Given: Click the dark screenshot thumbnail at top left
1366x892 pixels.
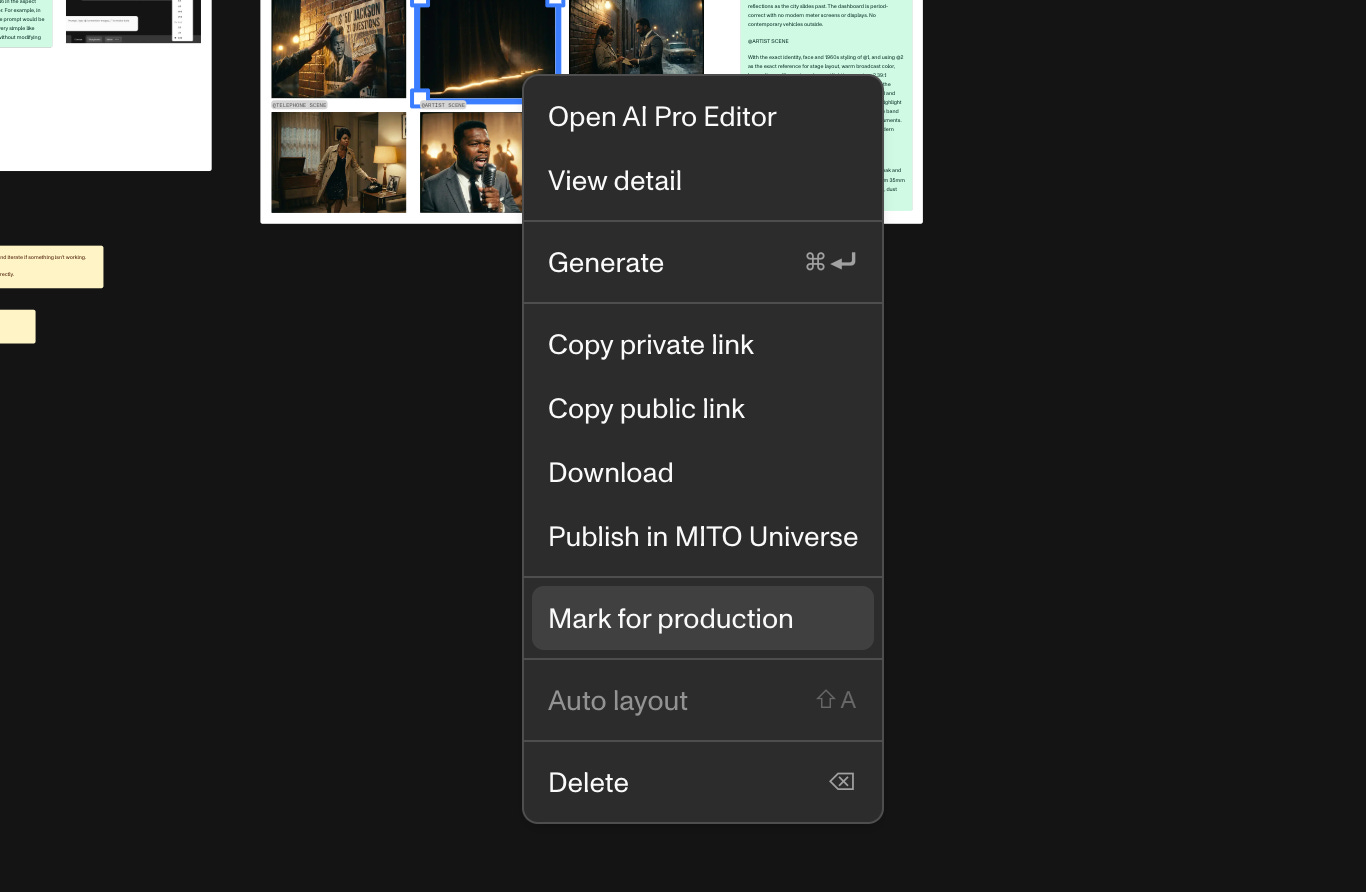Looking at the screenshot, I should coord(133,21).
